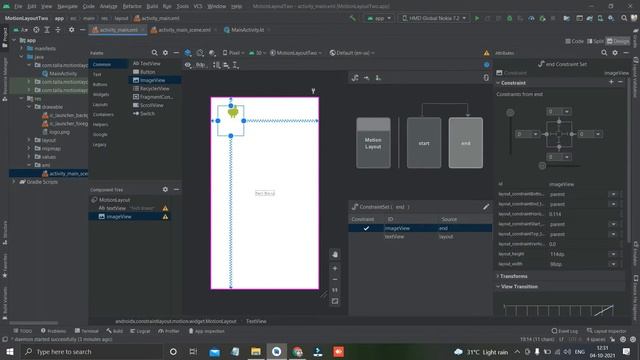
Task: Open HMD Global Nokia 7.2 device dropdown
Action: [433, 18]
